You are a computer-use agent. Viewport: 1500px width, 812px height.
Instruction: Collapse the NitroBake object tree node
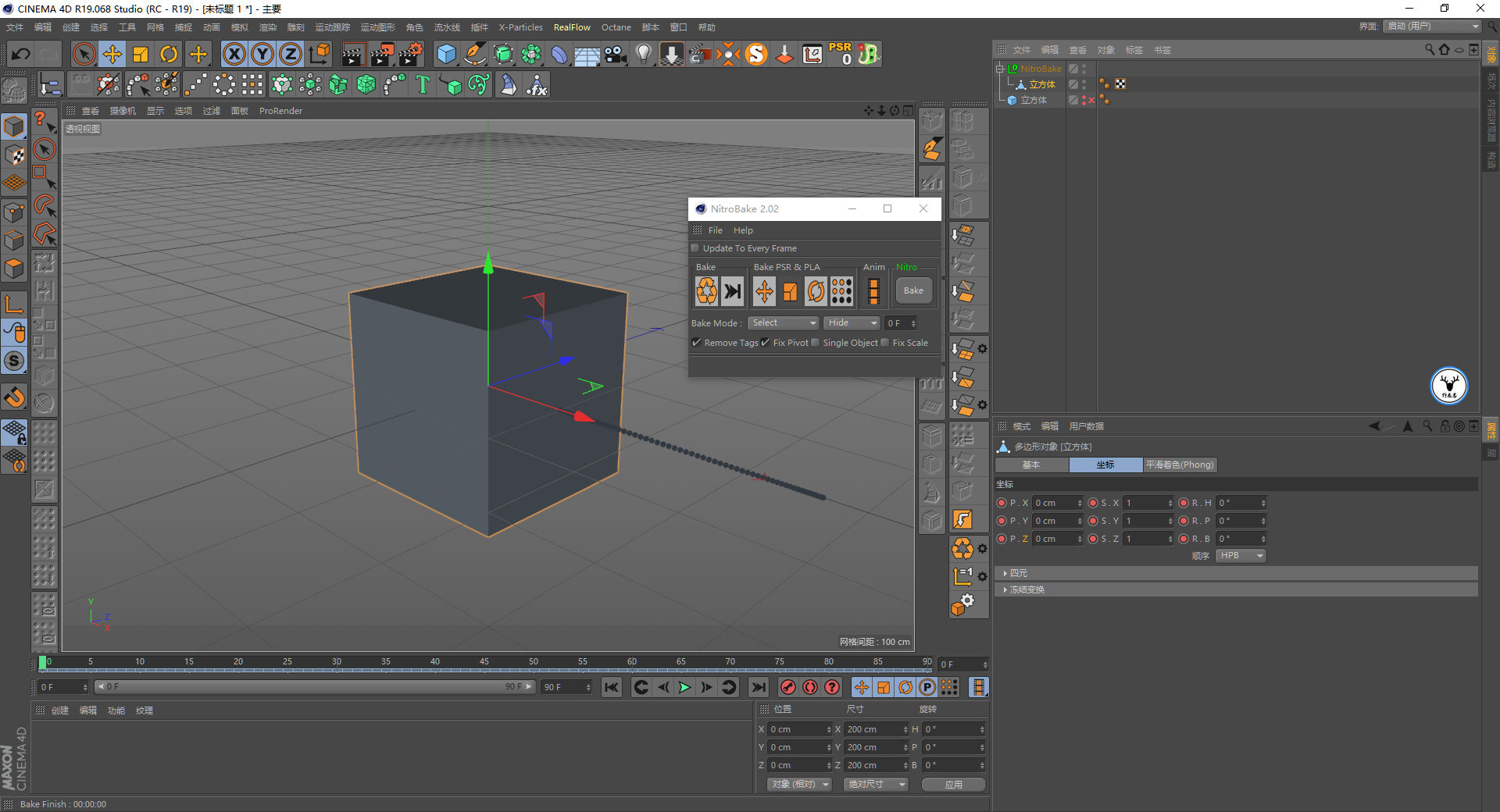[x=1000, y=69]
